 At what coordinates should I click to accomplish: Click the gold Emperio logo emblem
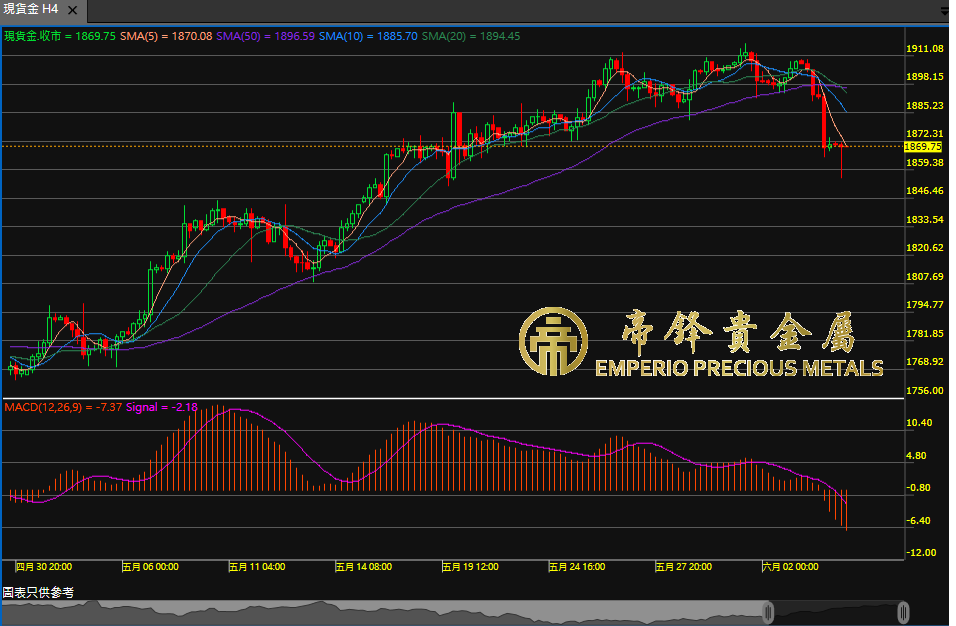(551, 343)
